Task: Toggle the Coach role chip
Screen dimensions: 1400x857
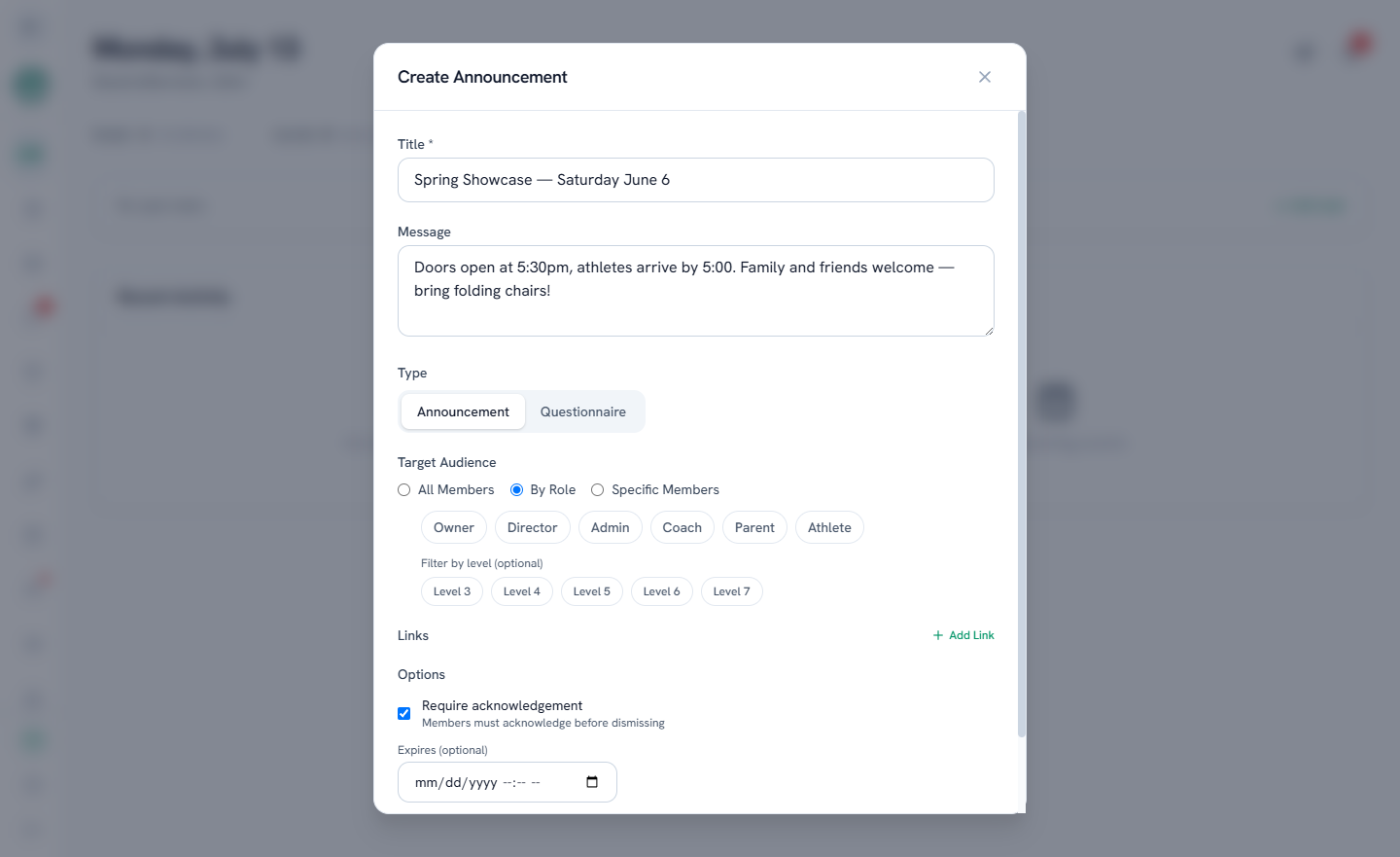Action: coord(682,527)
